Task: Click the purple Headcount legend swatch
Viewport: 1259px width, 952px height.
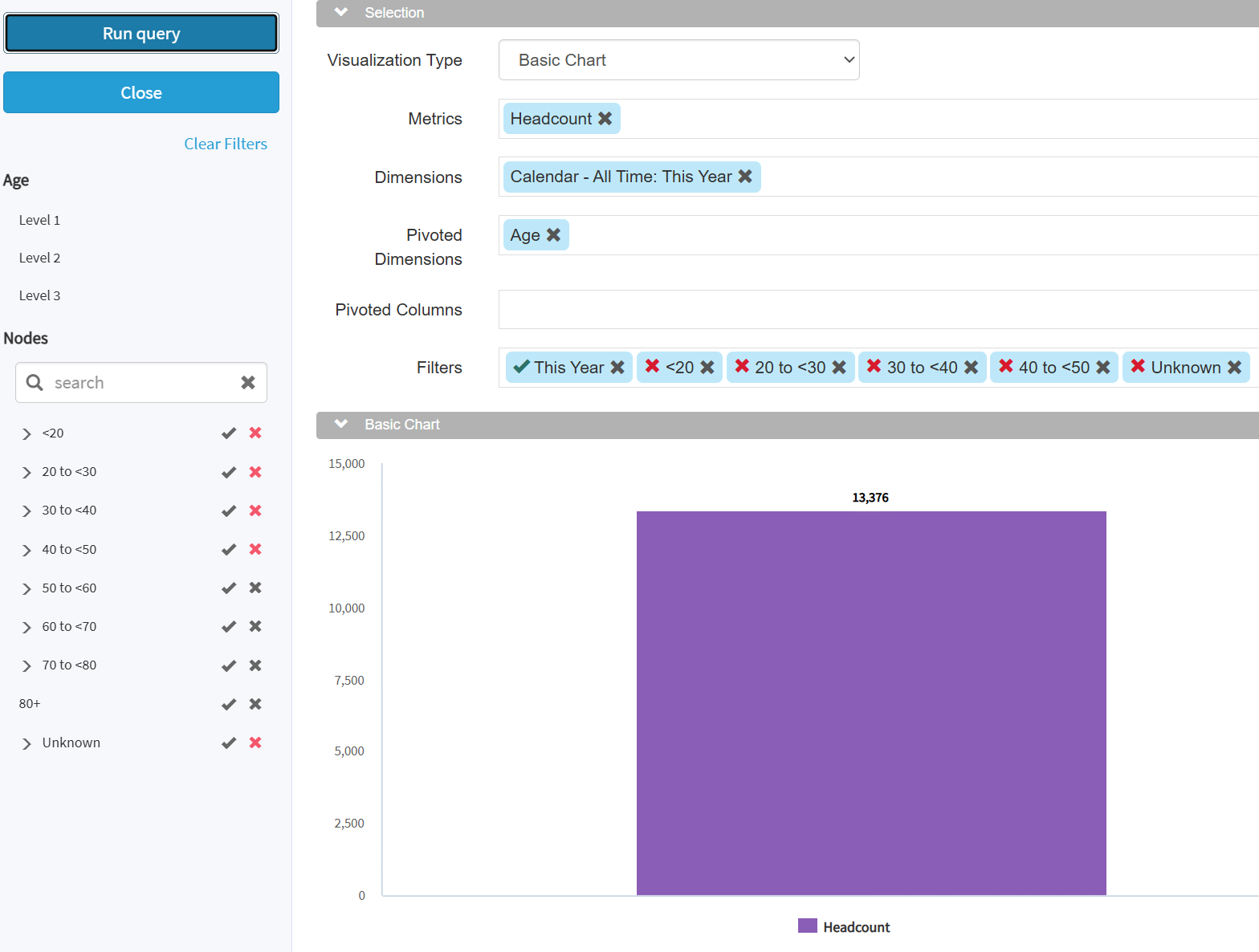Action: point(807,926)
